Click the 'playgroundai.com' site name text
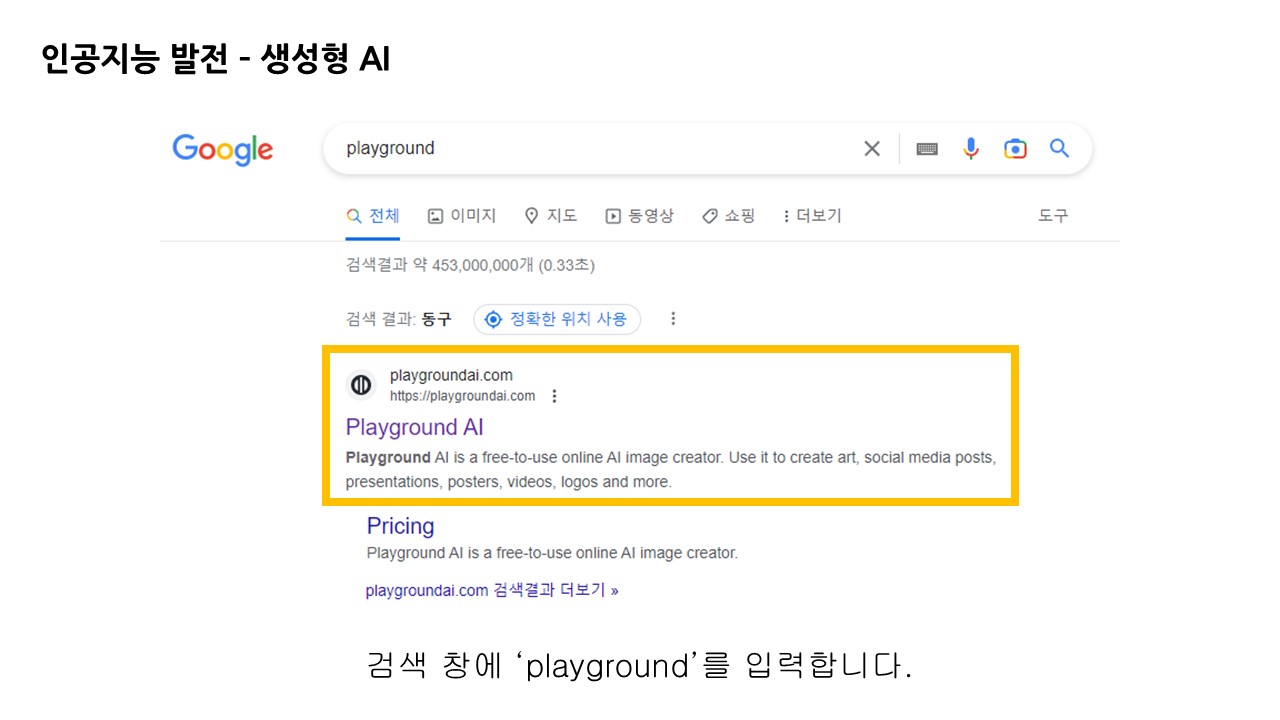The width and height of the screenshot is (1280, 720). click(x=451, y=376)
